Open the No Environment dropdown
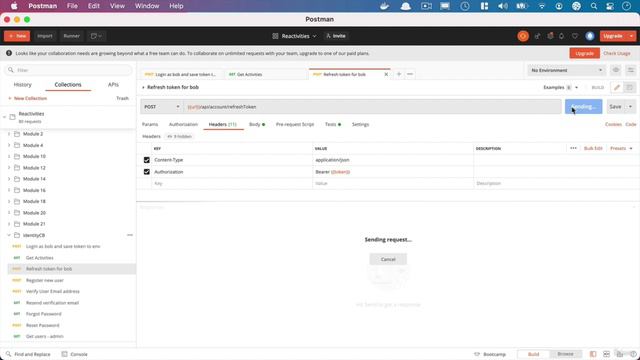This screenshot has height=360, width=640. tap(567, 70)
